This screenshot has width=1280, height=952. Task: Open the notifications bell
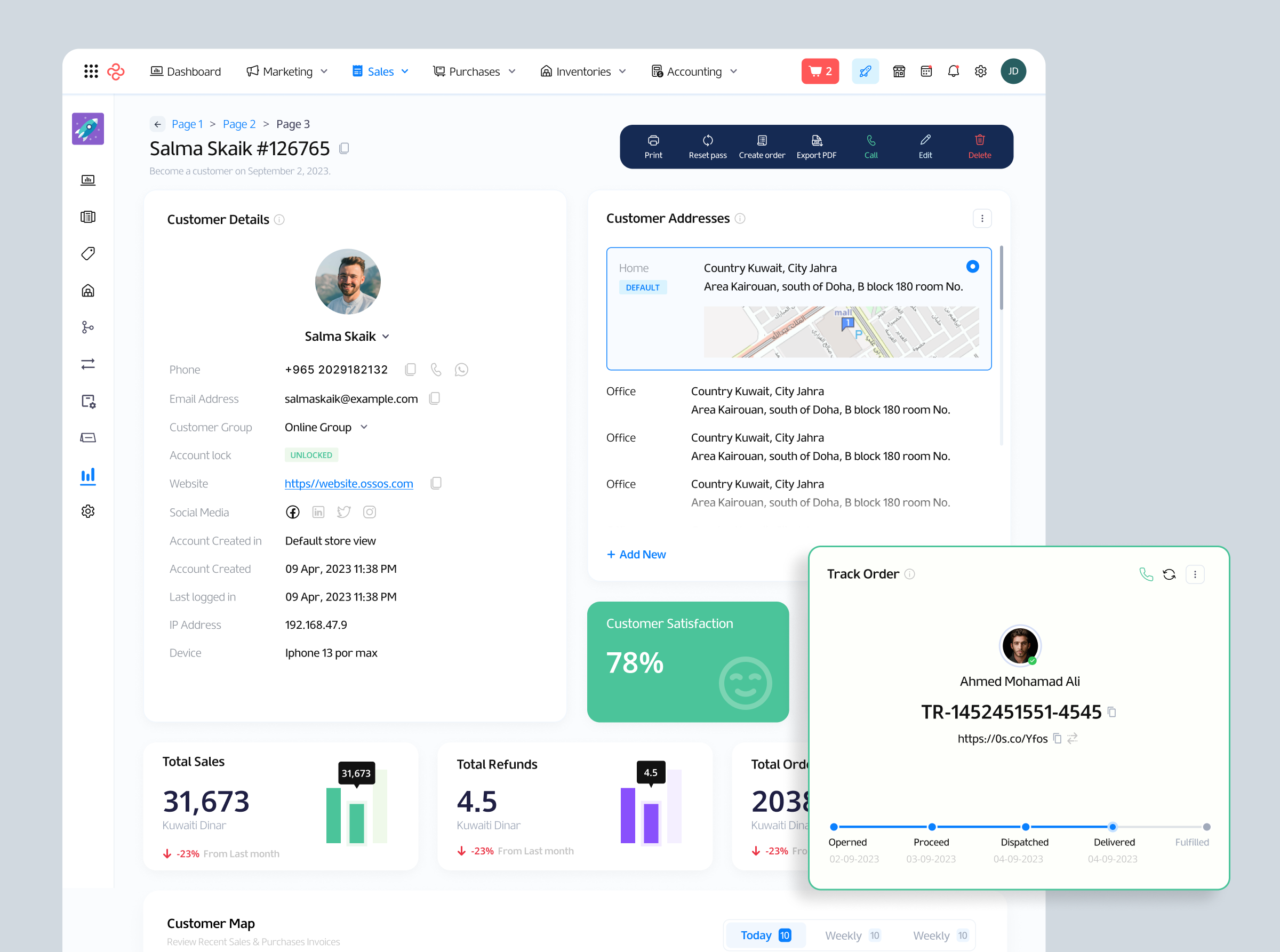(953, 71)
